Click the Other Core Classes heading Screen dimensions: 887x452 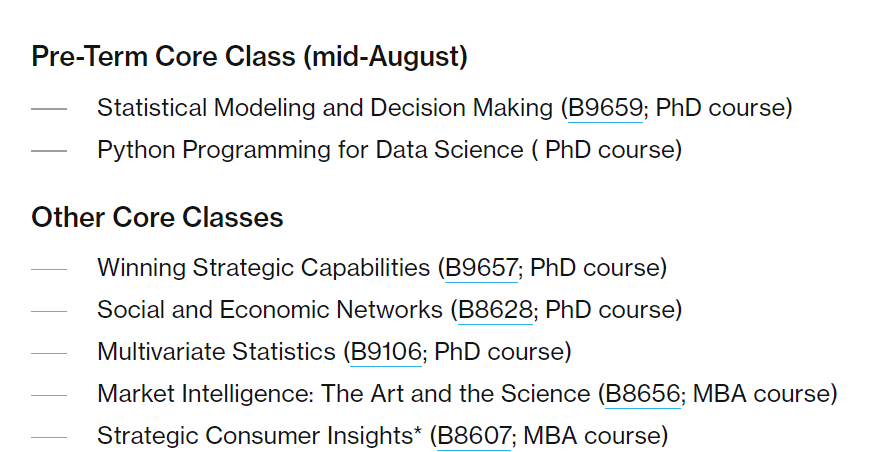[157, 217]
